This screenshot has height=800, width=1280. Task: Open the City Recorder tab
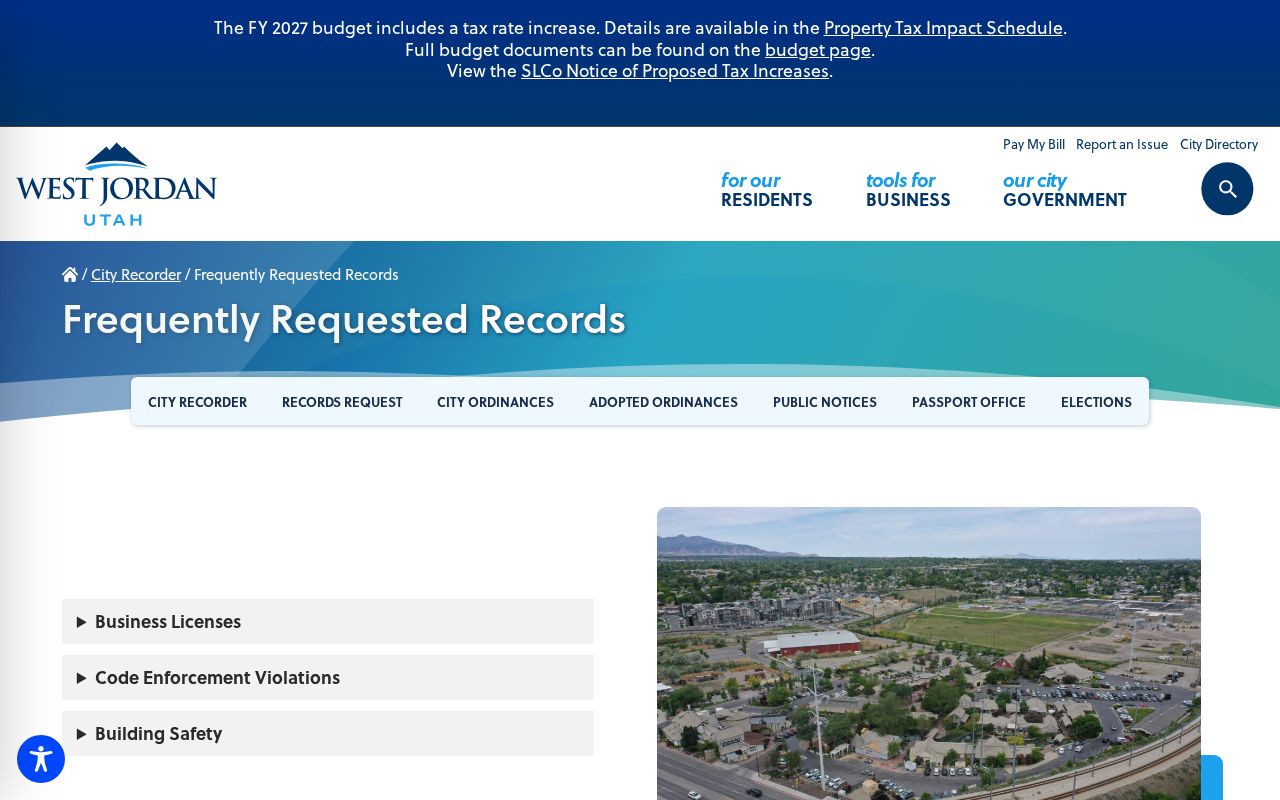pos(197,402)
